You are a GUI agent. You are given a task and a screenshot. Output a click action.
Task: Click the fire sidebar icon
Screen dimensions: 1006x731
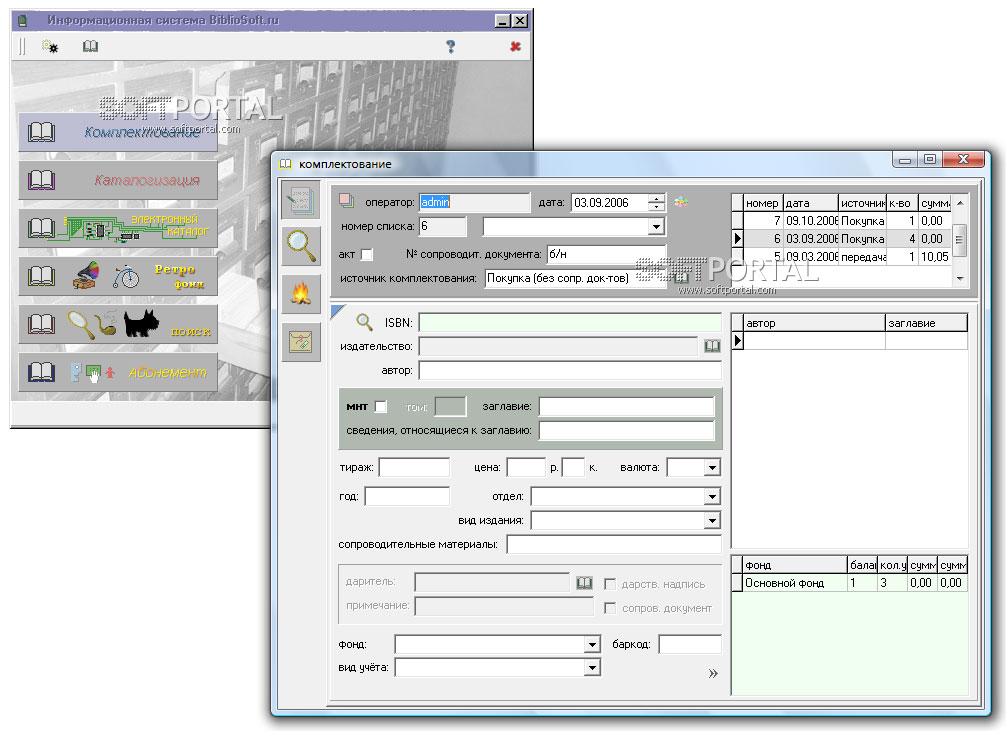pos(301,294)
